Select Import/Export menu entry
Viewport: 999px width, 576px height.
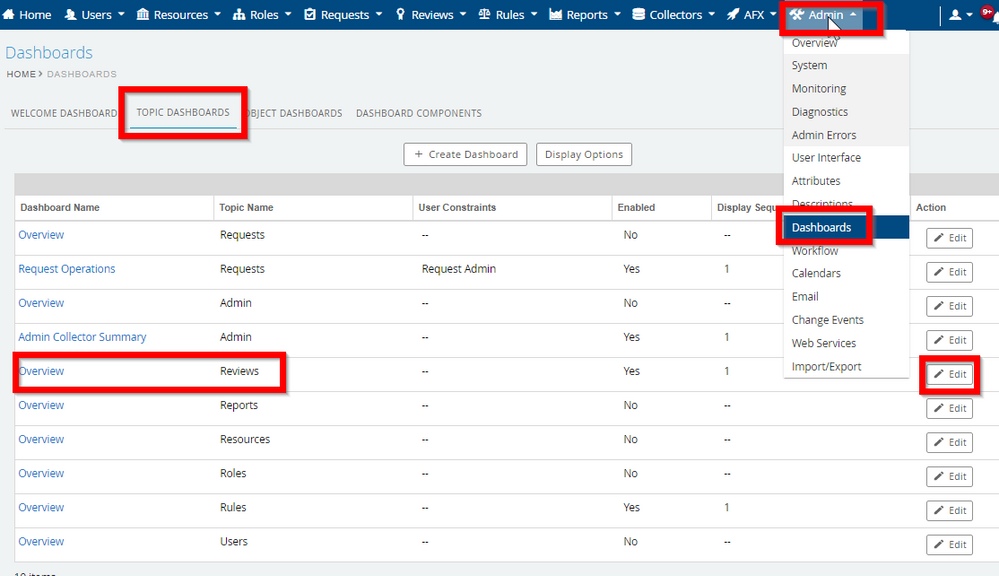coord(826,367)
